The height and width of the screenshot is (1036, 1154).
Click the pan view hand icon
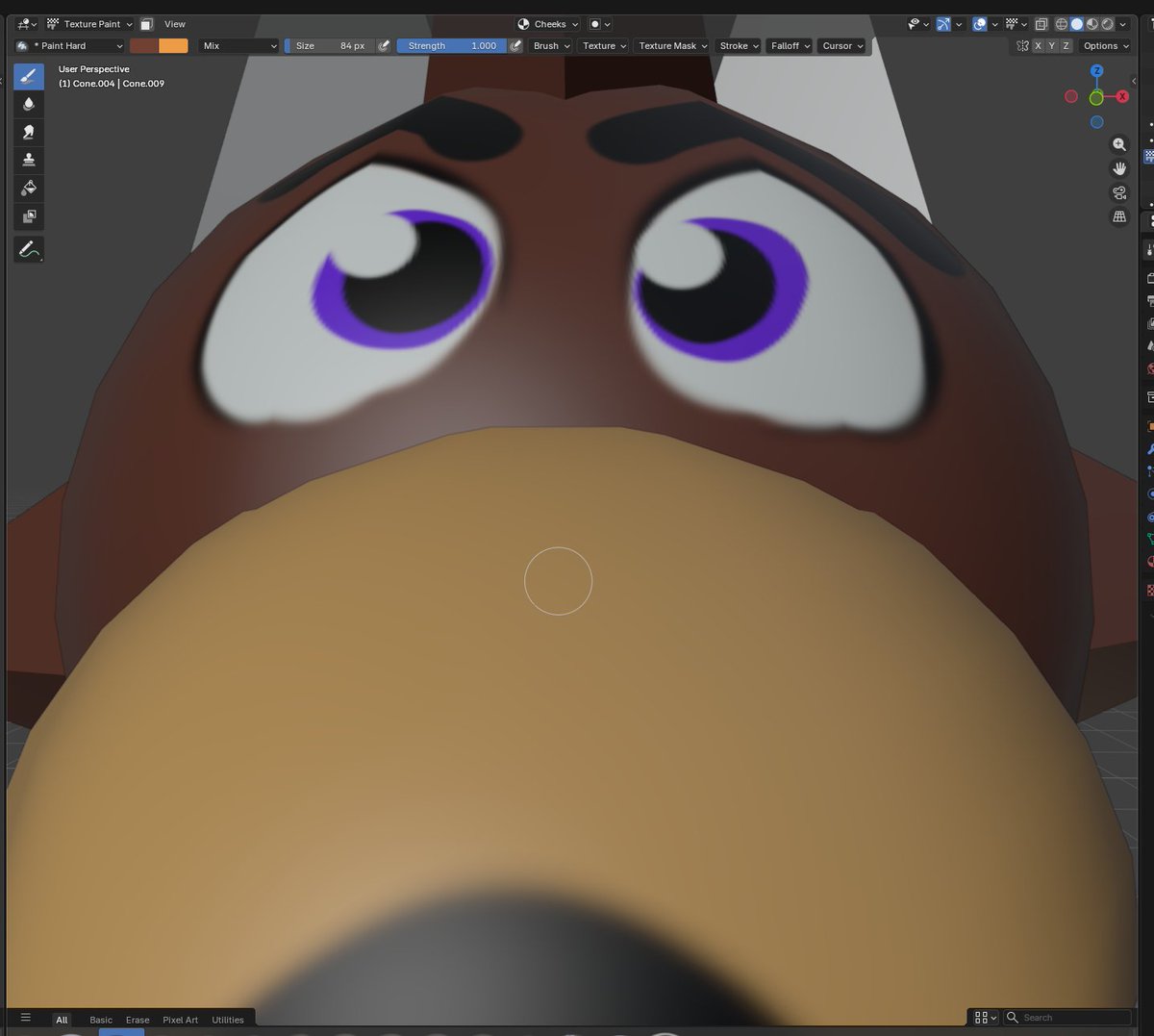pyautogui.click(x=1119, y=168)
